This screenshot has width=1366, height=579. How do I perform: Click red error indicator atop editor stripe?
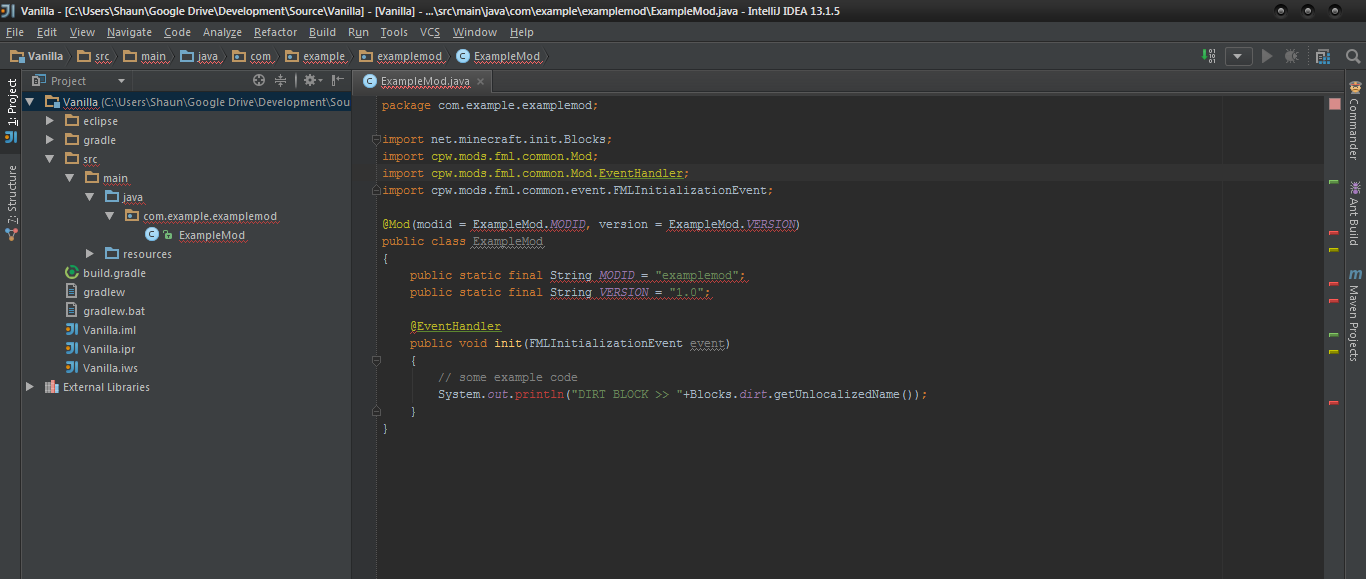tap(1334, 103)
